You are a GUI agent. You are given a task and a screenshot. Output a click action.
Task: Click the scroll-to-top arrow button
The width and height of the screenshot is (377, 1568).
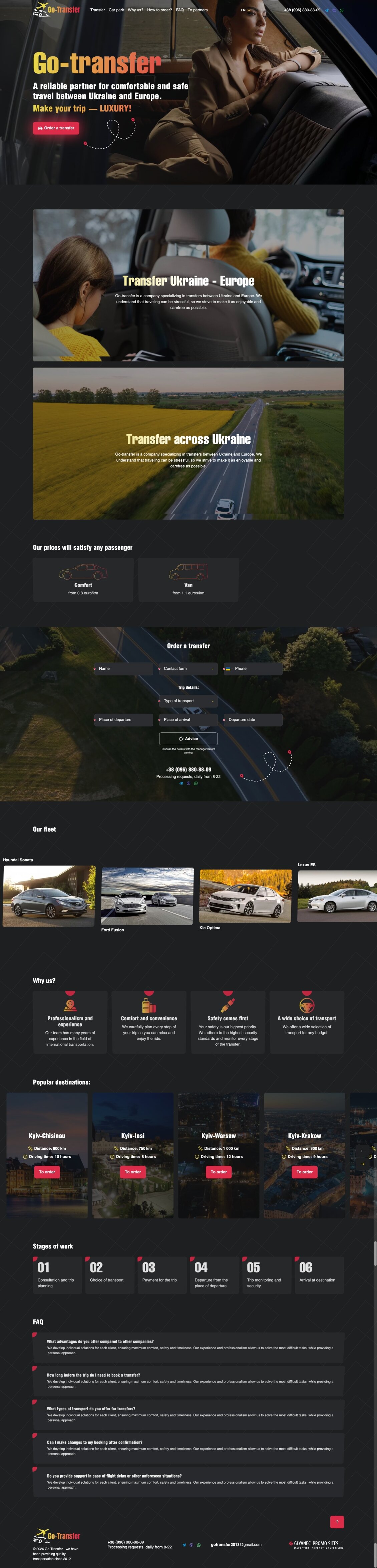[337, 1522]
